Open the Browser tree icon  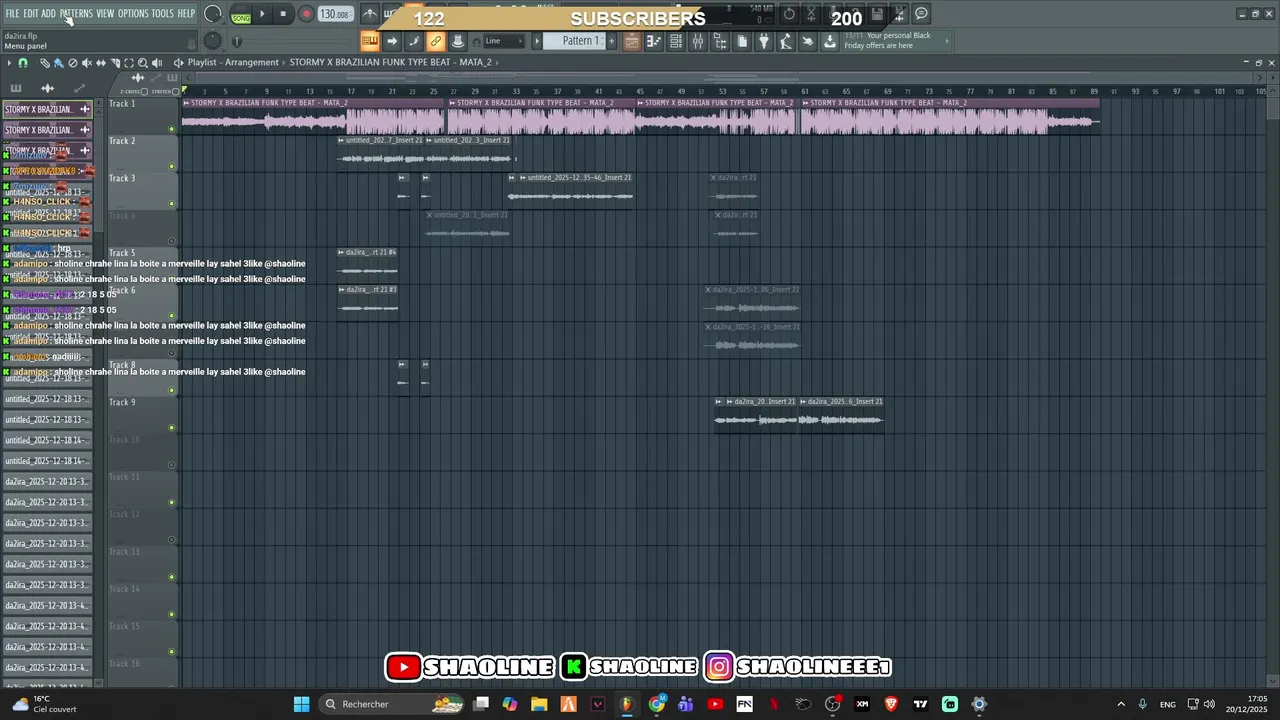tap(720, 41)
